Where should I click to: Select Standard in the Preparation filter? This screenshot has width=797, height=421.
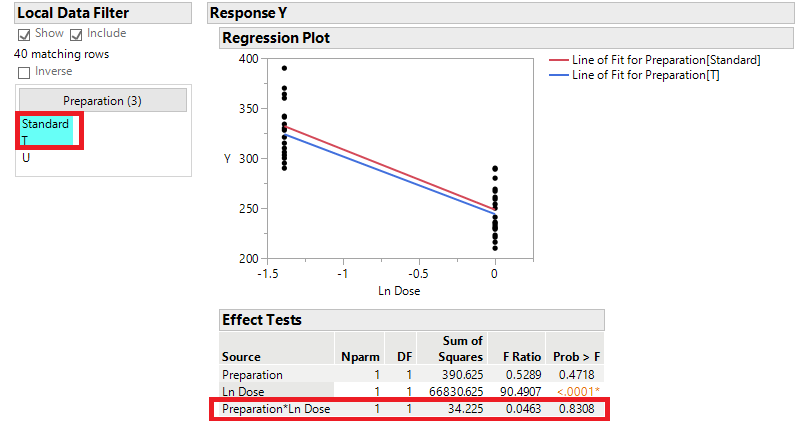pos(46,124)
